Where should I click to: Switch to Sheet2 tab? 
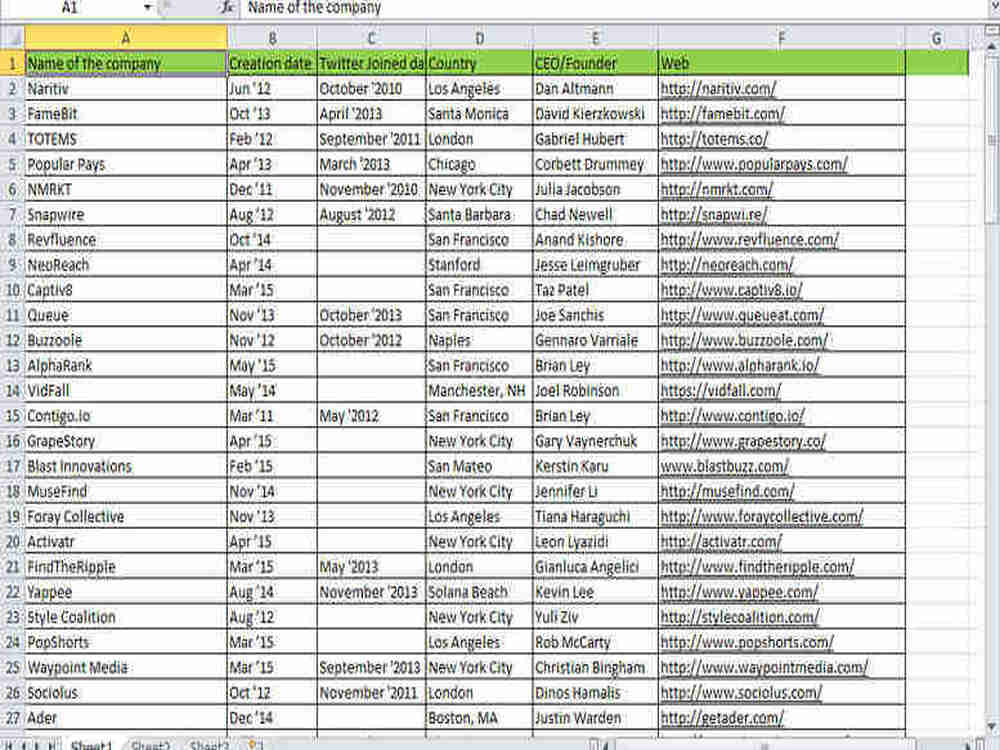click(x=151, y=745)
